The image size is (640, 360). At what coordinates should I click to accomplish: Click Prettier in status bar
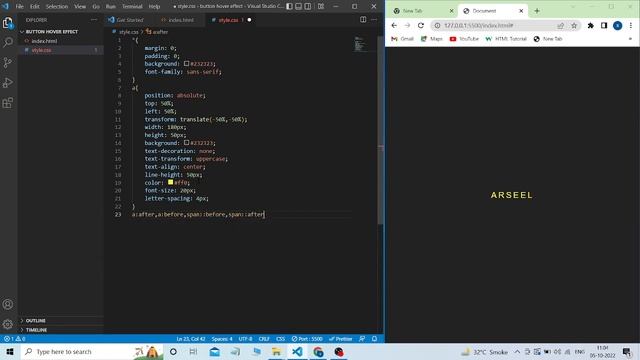[x=341, y=339]
